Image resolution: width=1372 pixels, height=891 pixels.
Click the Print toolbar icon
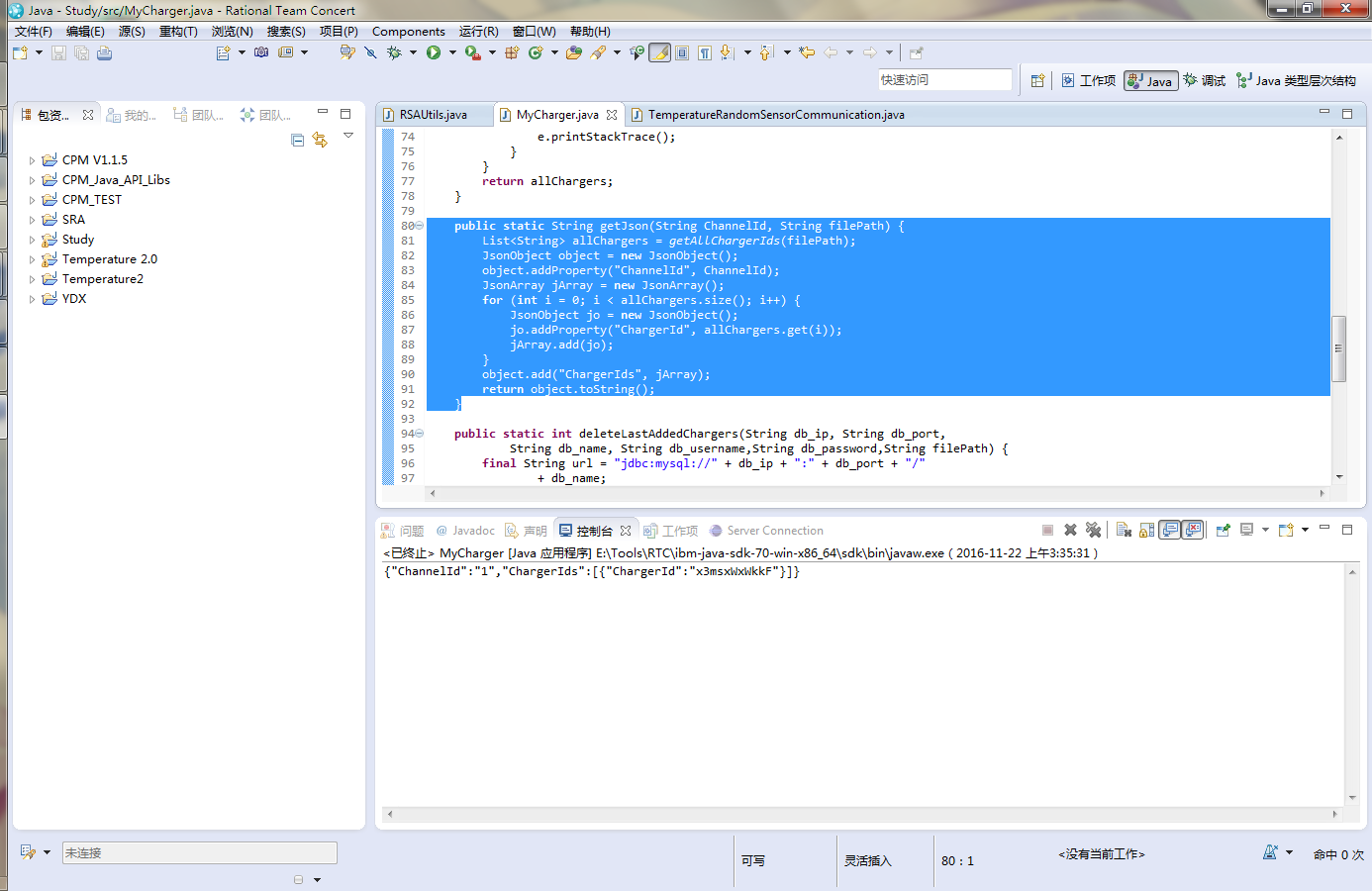click(x=104, y=52)
